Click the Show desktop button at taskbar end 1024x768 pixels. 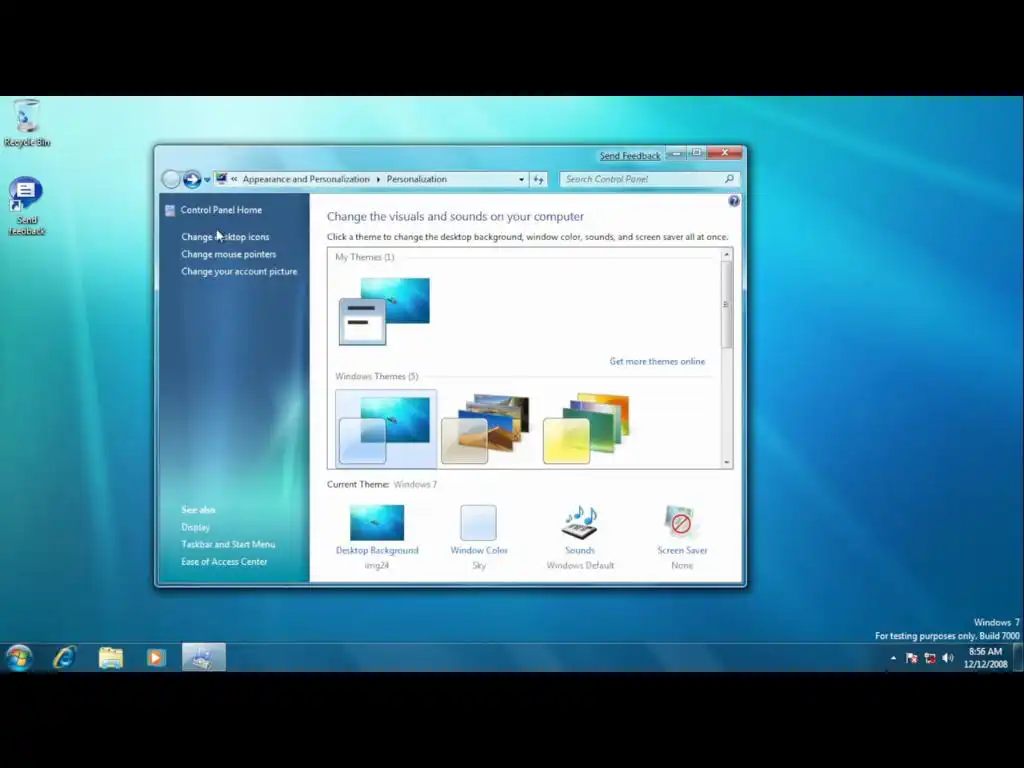coord(1017,658)
